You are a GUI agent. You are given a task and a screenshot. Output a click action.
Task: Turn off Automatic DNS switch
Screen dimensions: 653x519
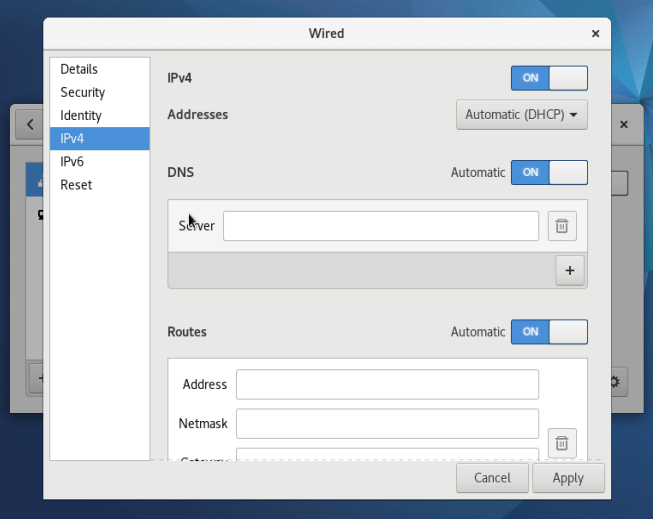549,172
